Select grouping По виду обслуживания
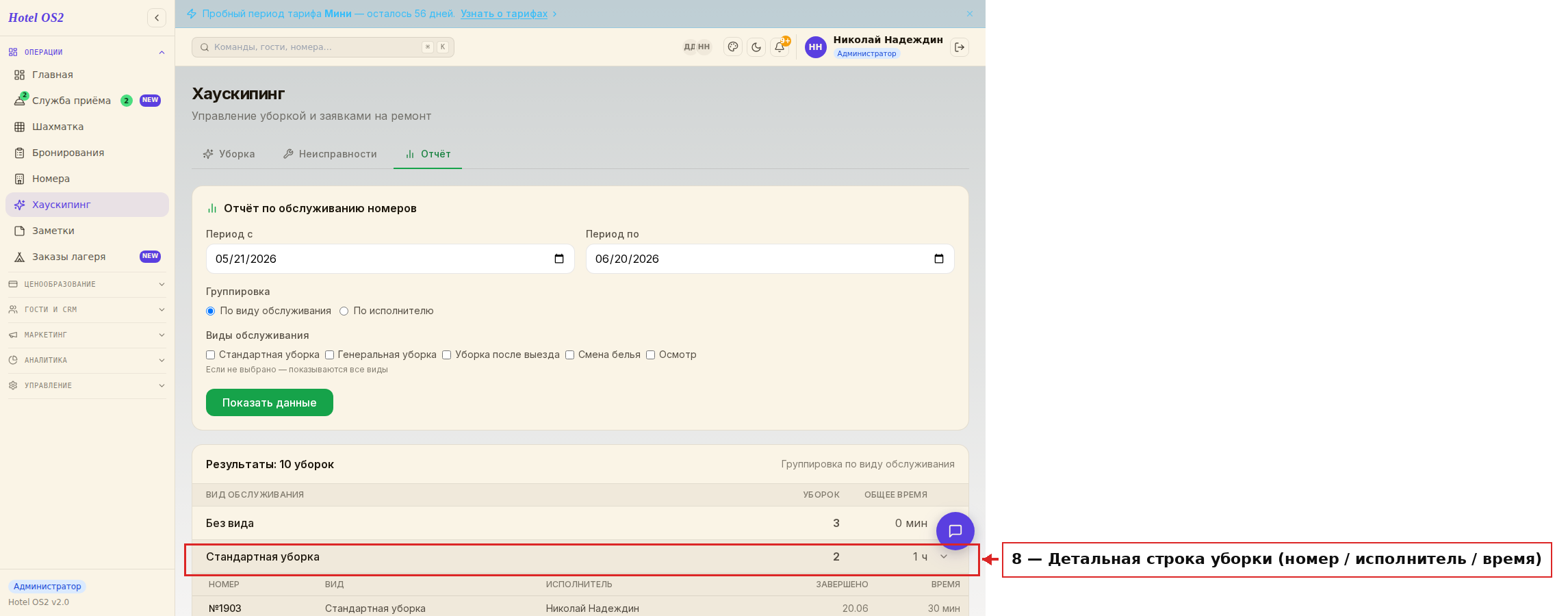 point(211,311)
